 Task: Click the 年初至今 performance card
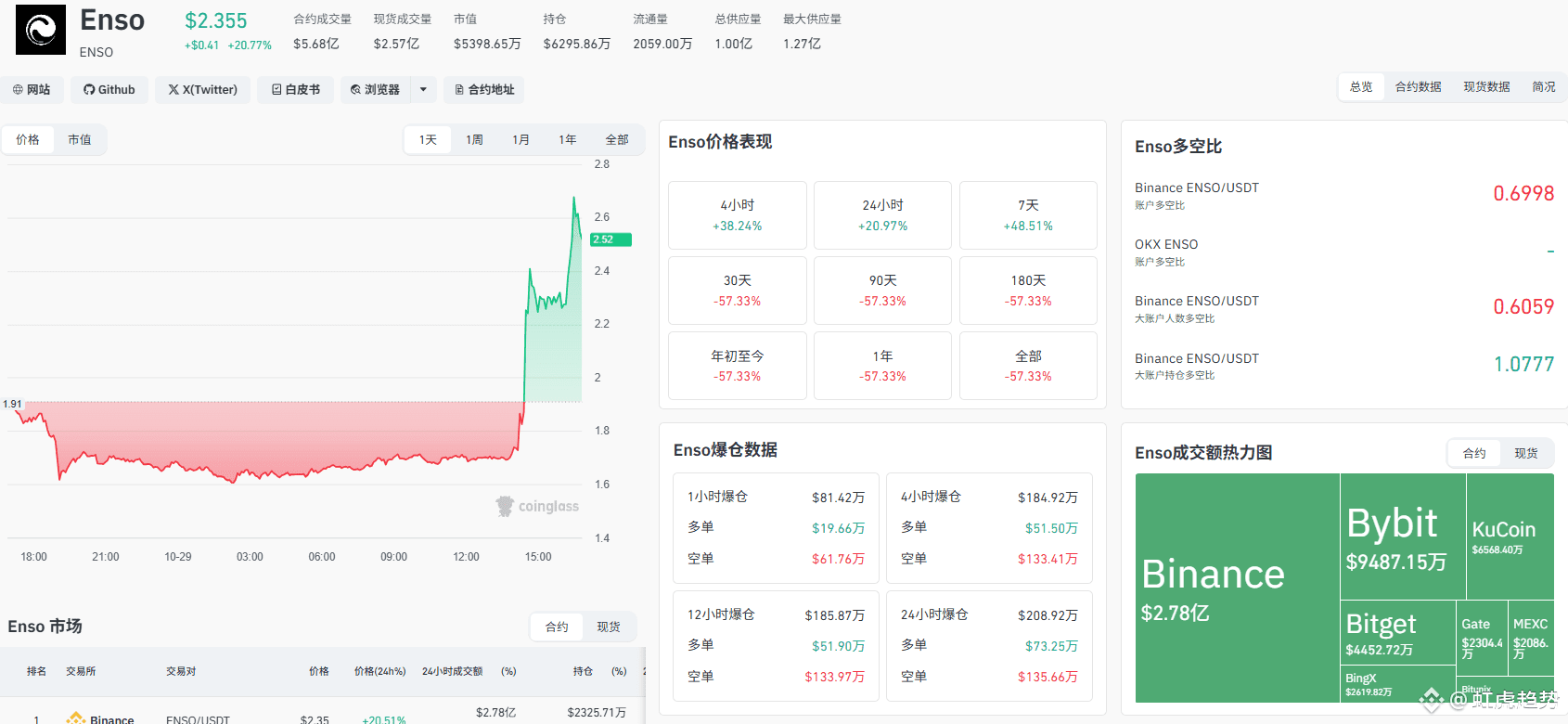(738, 366)
